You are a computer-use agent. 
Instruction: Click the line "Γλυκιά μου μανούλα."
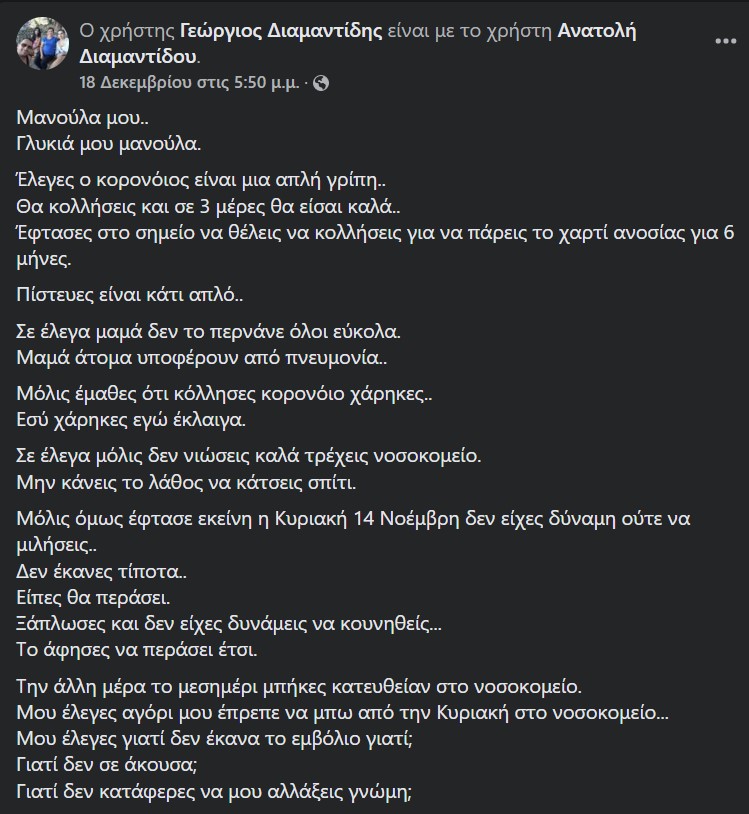click(109, 142)
